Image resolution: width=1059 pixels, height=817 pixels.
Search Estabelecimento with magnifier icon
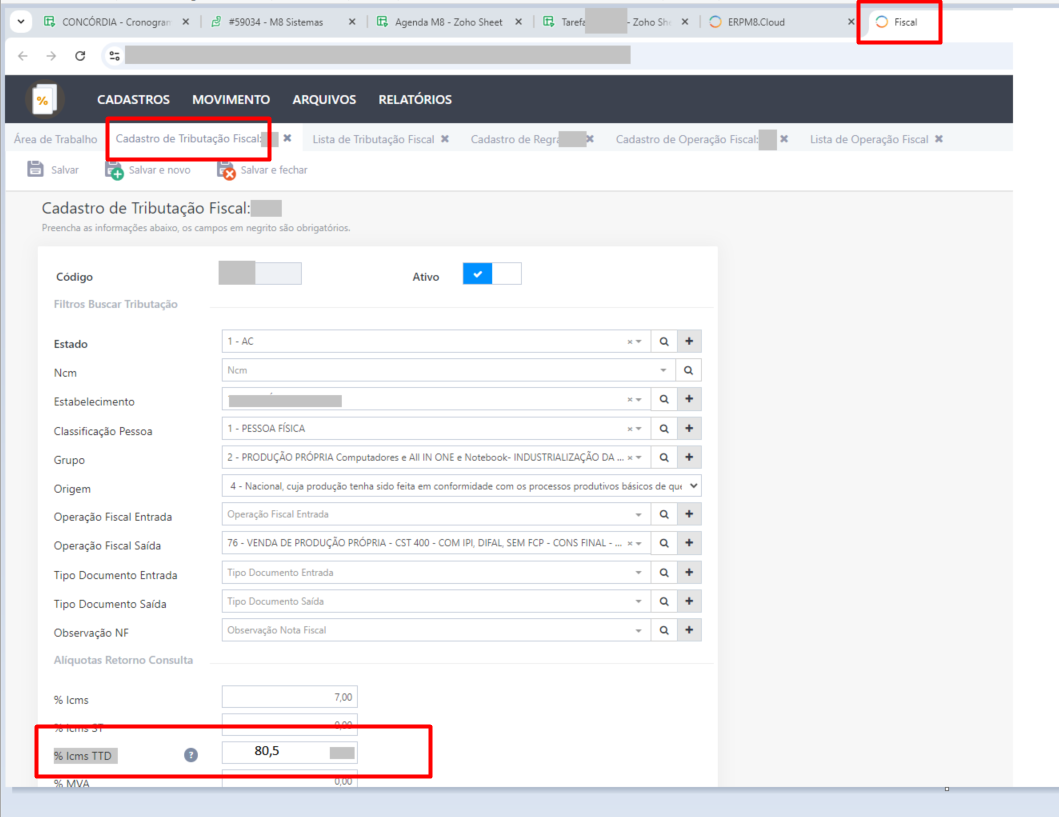point(664,399)
